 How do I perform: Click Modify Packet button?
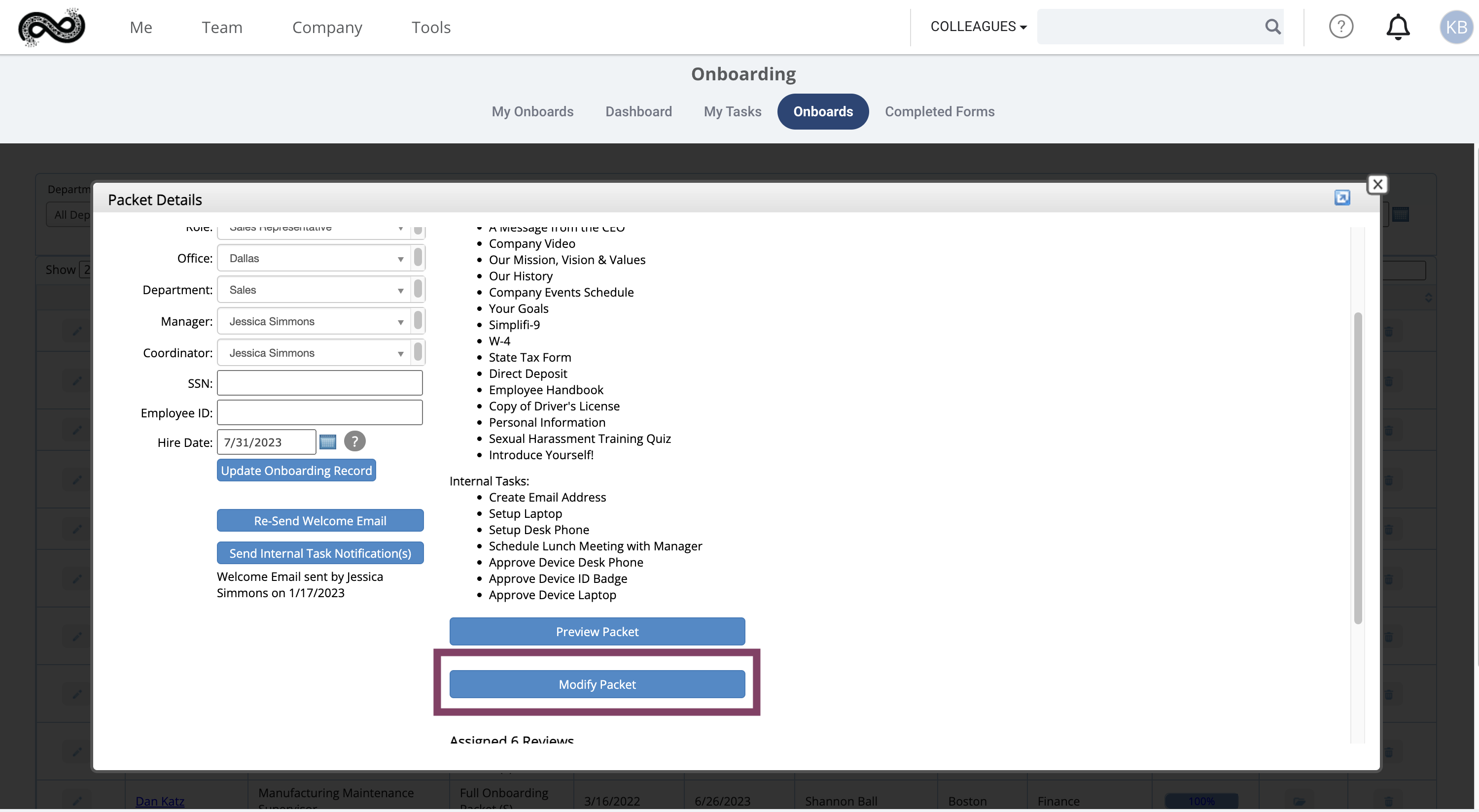coord(597,684)
